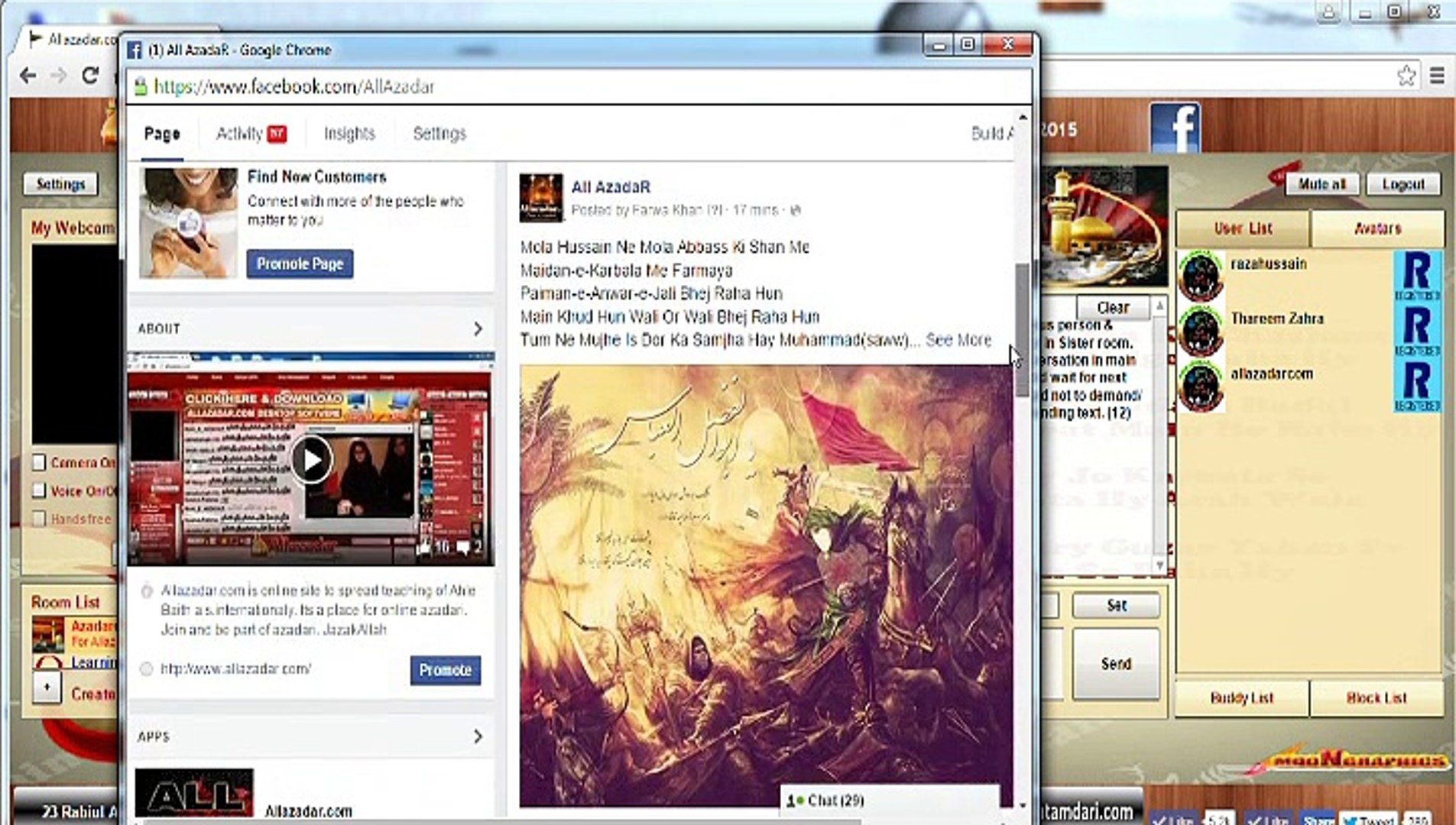
Task: Click the R registered badge beside allazadarcom
Action: (x=1417, y=385)
